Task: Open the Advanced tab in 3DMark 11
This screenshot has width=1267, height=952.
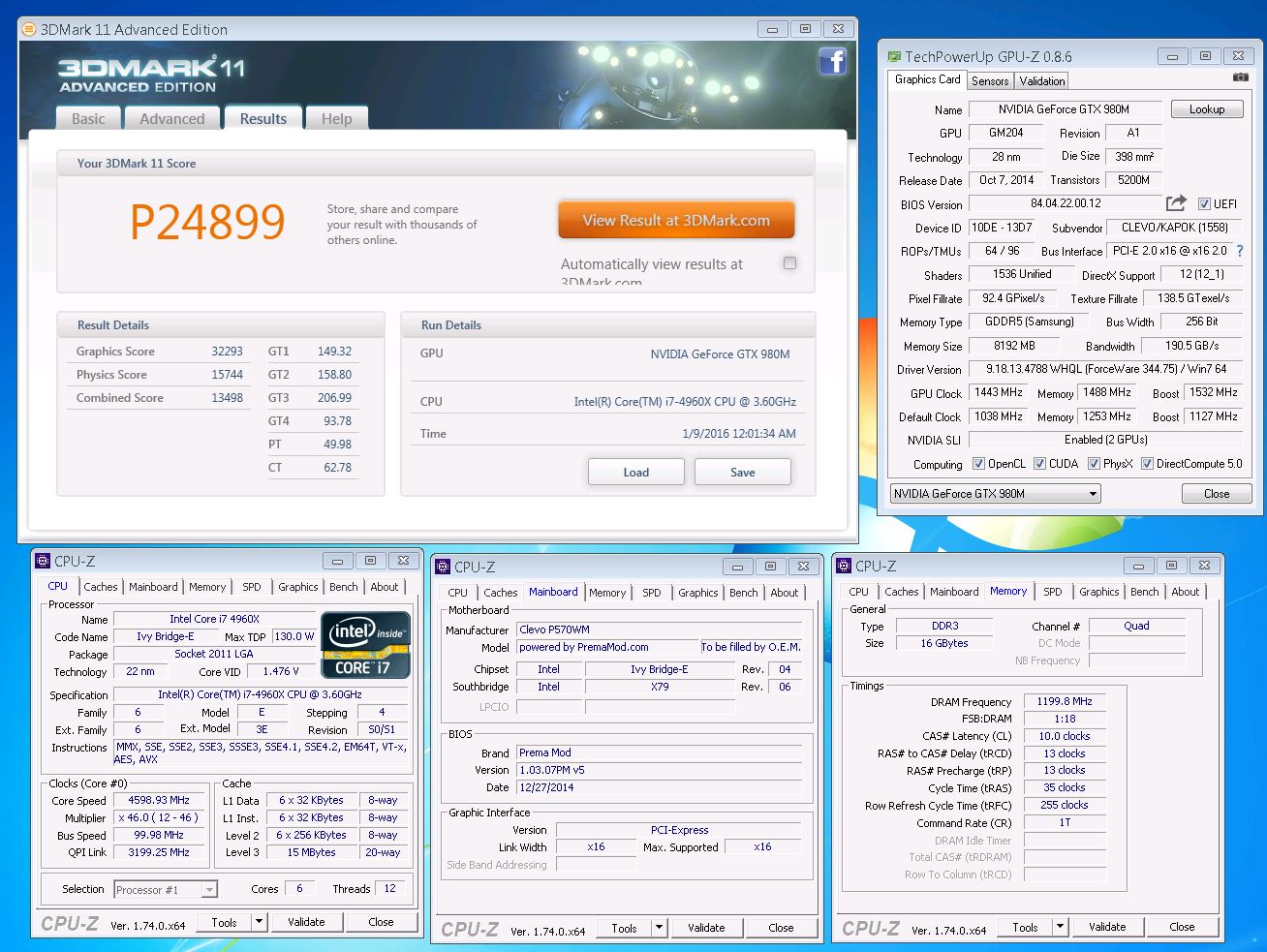Action: (171, 118)
